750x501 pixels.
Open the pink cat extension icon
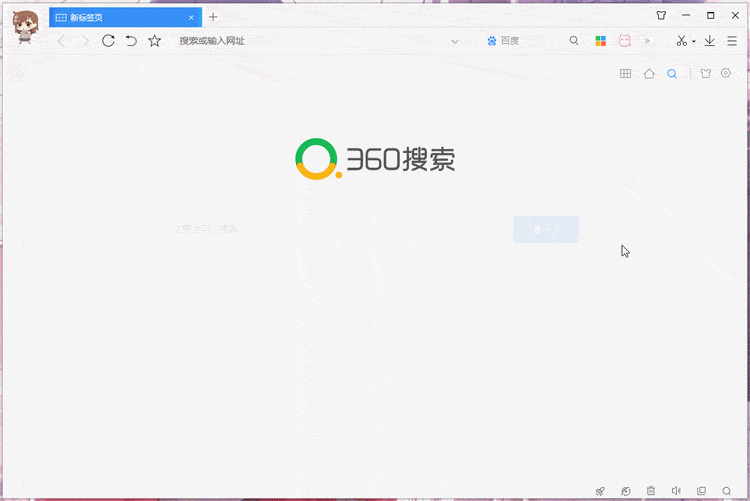tap(625, 41)
